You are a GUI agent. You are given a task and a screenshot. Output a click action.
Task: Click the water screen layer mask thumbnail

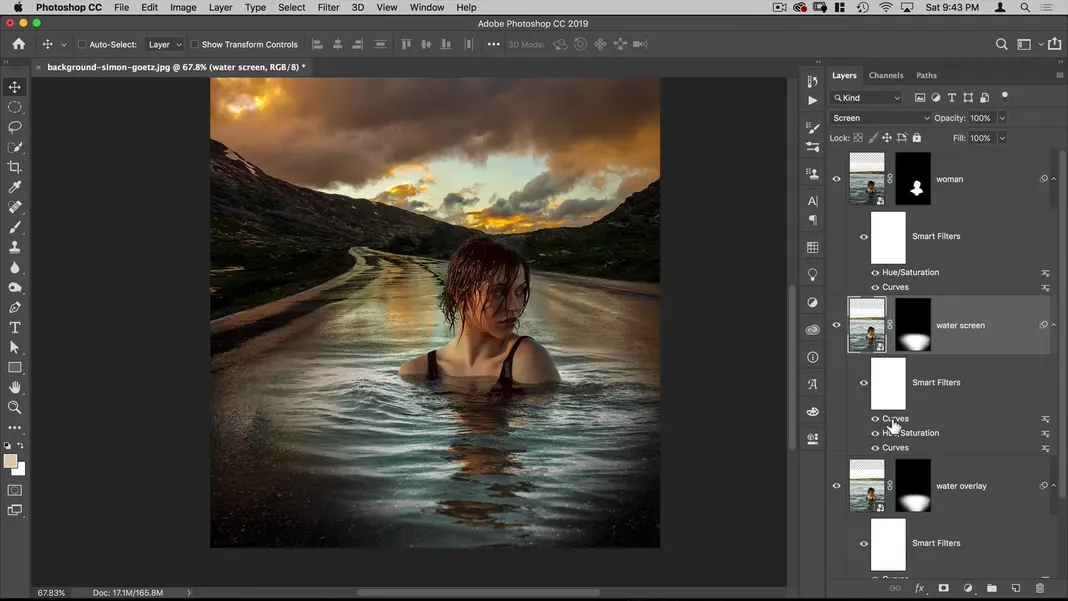click(913, 325)
